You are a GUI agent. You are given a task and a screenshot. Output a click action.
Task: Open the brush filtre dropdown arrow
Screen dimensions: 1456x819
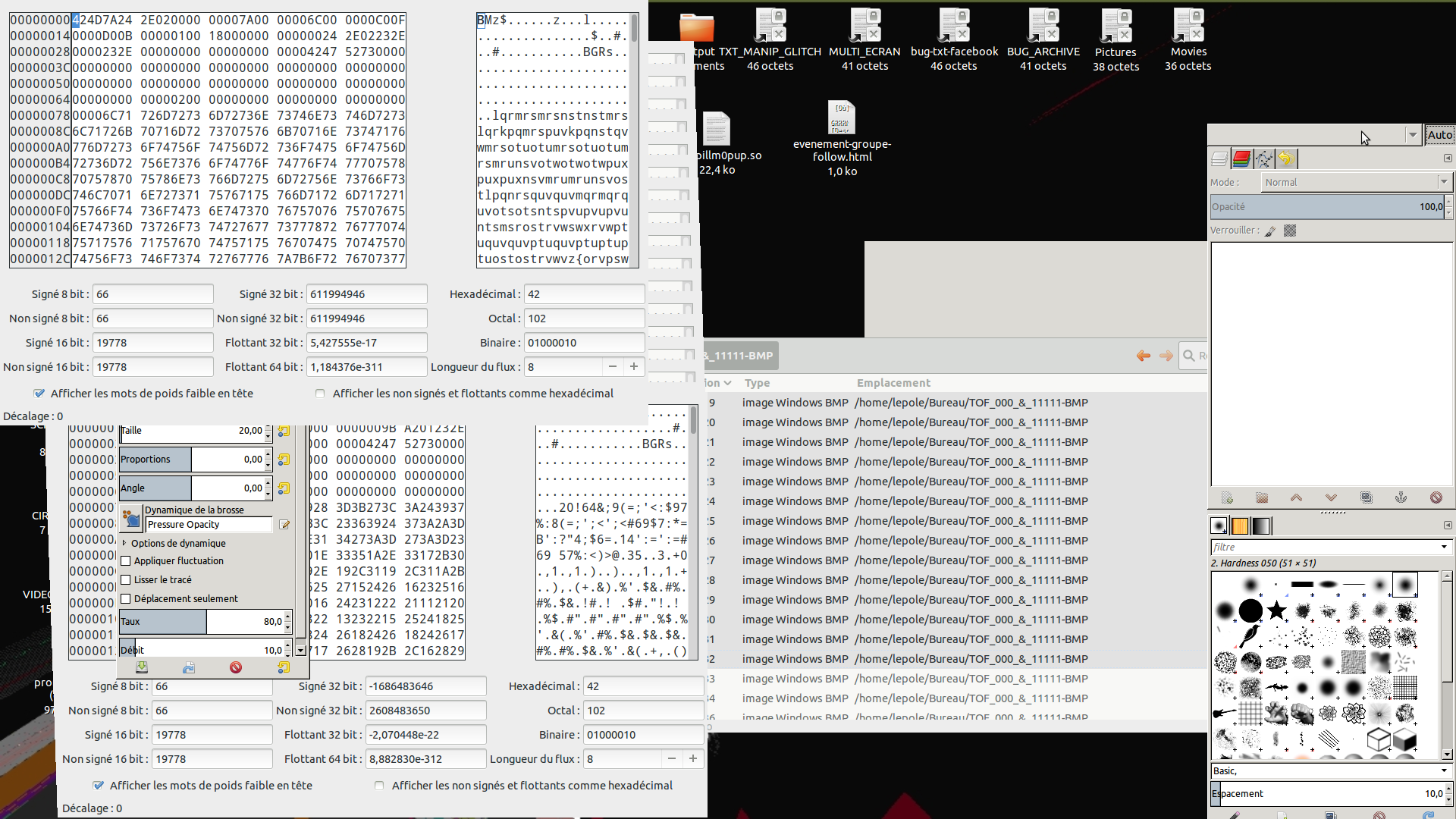[1444, 547]
